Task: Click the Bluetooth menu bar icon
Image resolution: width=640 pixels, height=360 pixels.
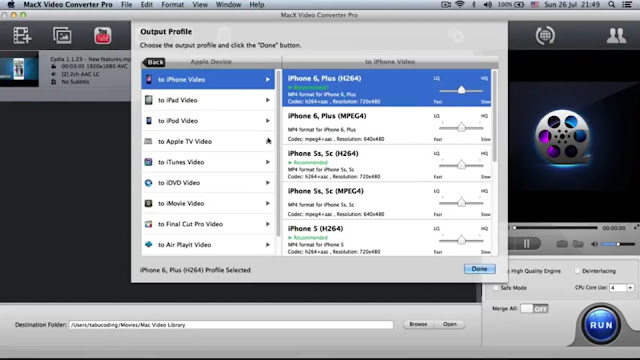Action: (x=473, y=4)
